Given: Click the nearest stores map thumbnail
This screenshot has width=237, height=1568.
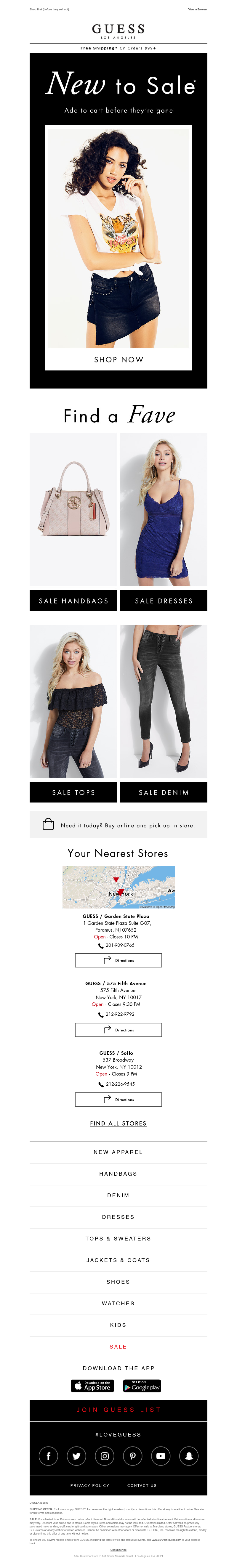Looking at the screenshot, I should (119, 887).
